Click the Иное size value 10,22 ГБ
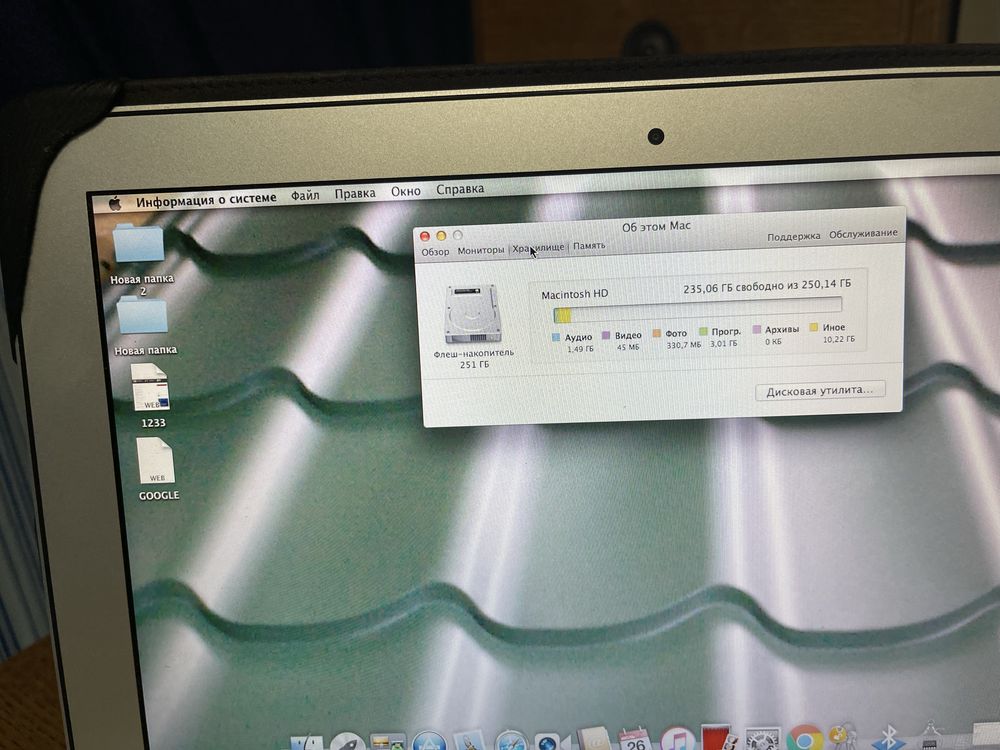 tap(839, 339)
